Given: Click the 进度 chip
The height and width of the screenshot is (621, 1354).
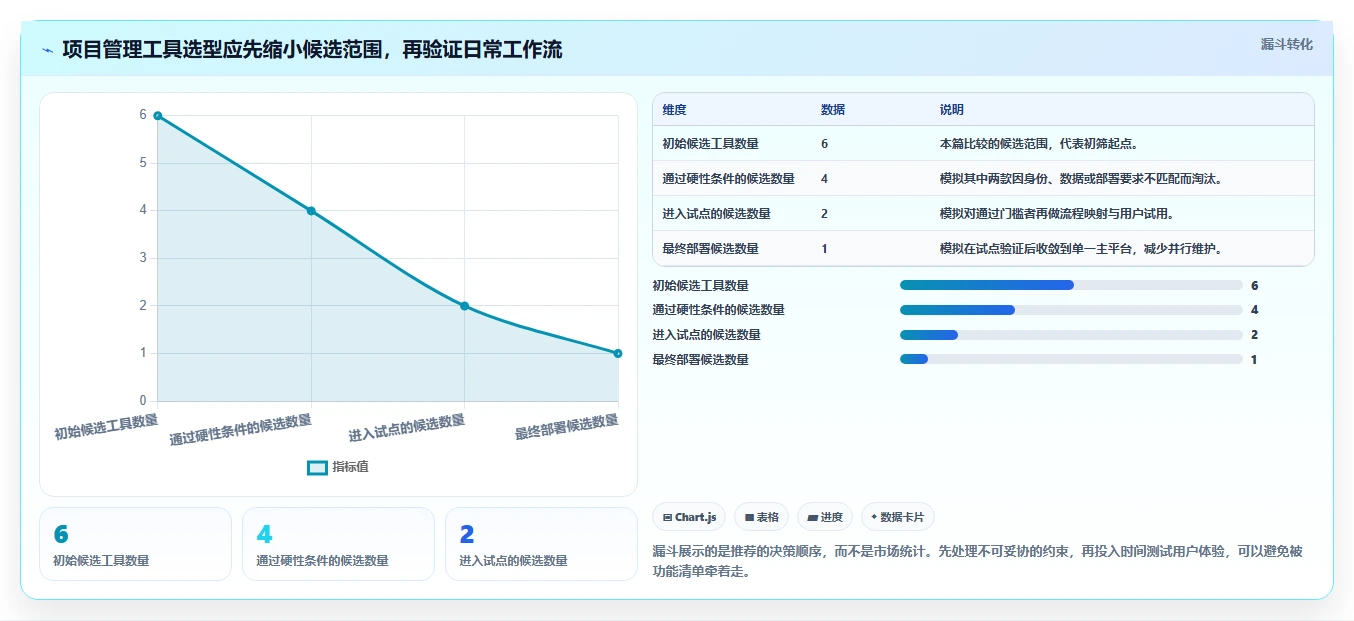Looking at the screenshot, I should [825, 517].
